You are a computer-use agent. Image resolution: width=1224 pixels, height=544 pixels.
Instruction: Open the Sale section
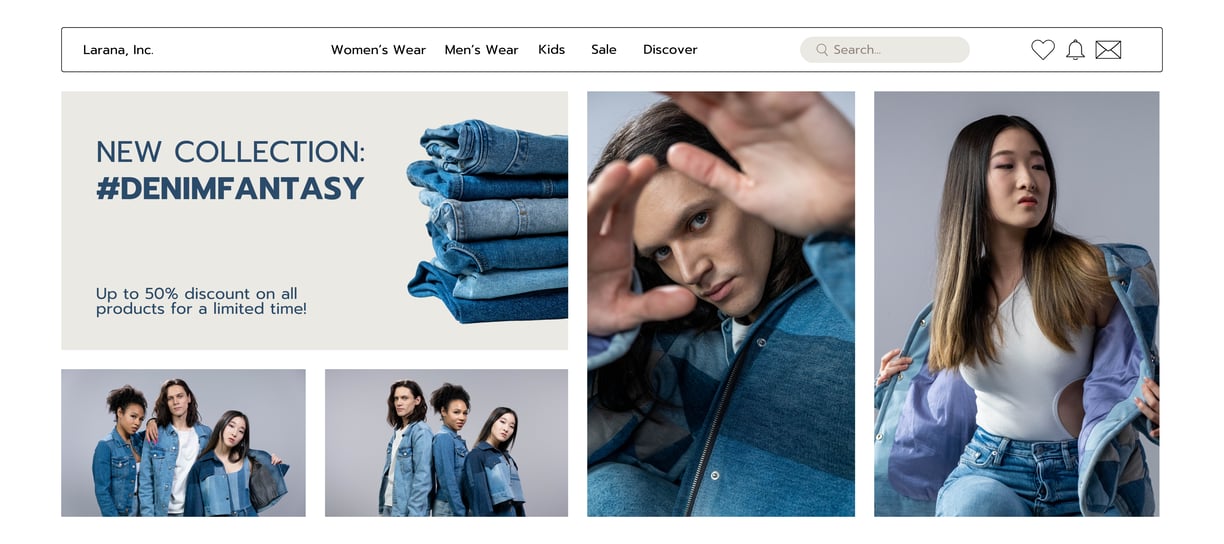pyautogui.click(x=604, y=50)
